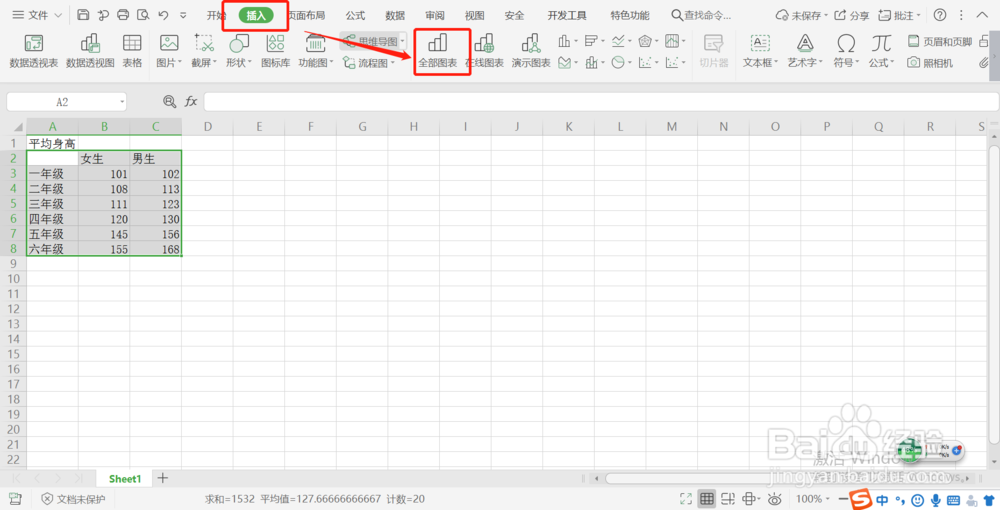Click the 页眉和页脚 header and footer button
The image size is (1000, 510).
coord(940,41)
